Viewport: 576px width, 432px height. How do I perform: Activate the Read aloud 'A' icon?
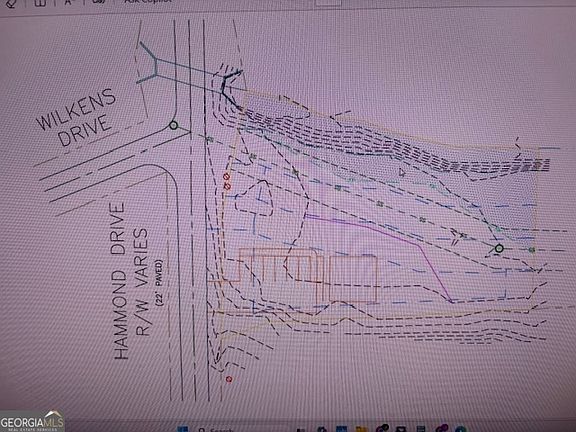click(68, 2)
